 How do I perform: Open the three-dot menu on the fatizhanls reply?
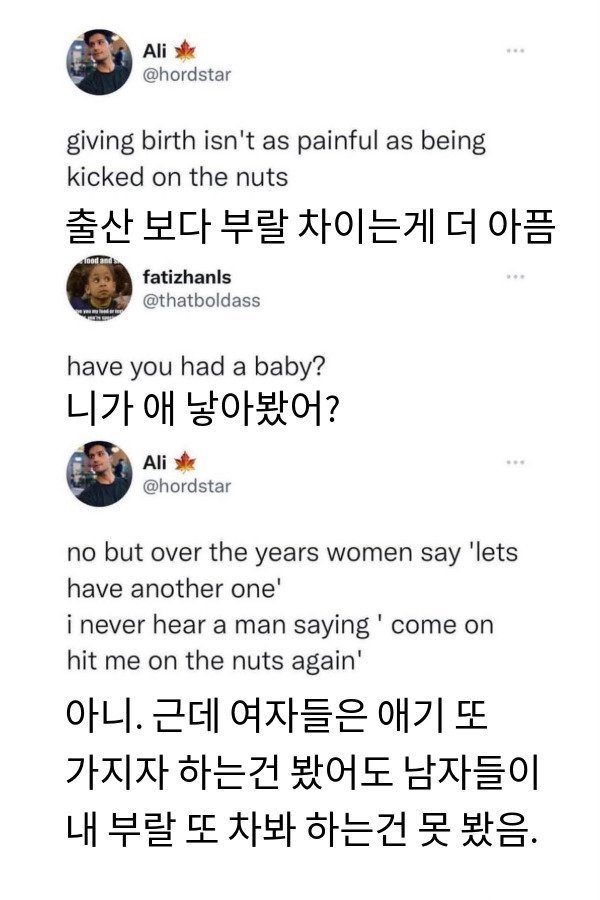pos(515,277)
